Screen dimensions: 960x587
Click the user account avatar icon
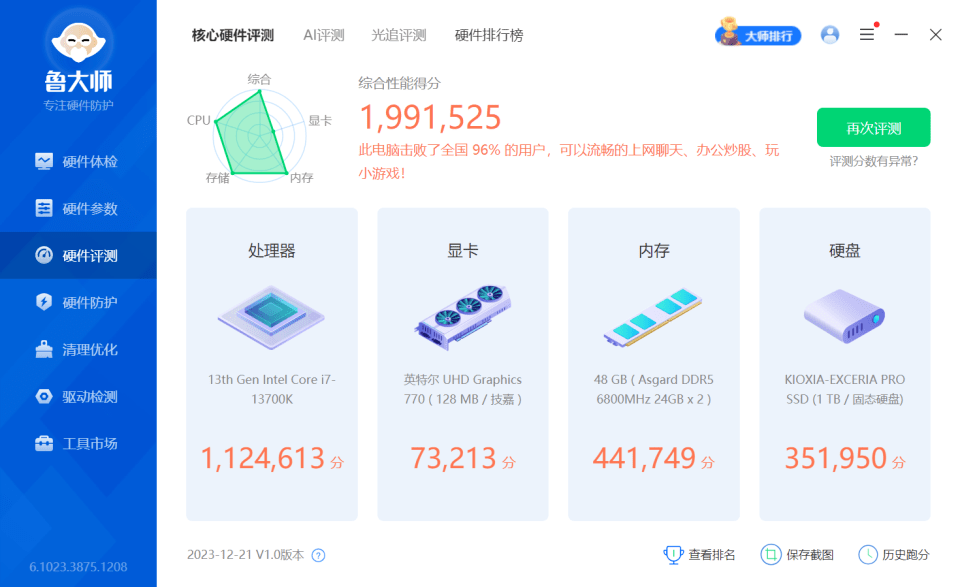coord(830,35)
